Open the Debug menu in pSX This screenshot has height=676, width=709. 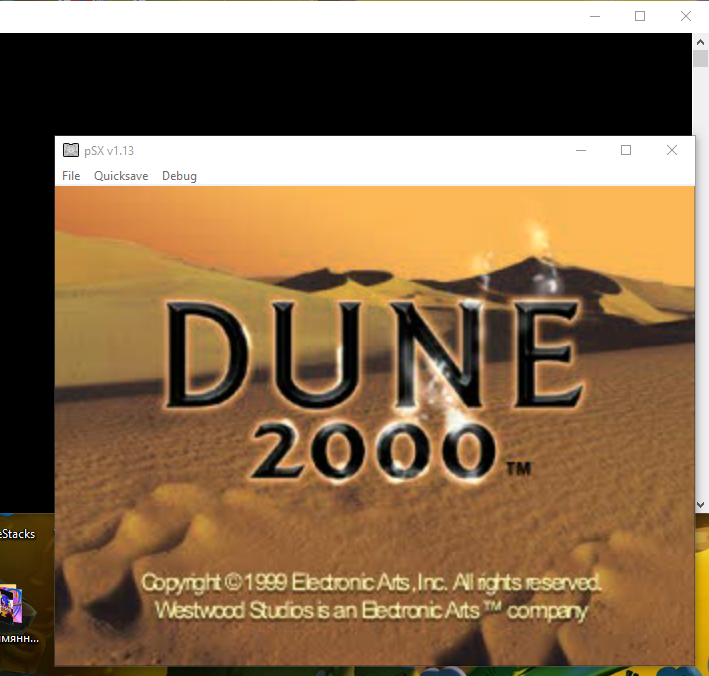[179, 176]
